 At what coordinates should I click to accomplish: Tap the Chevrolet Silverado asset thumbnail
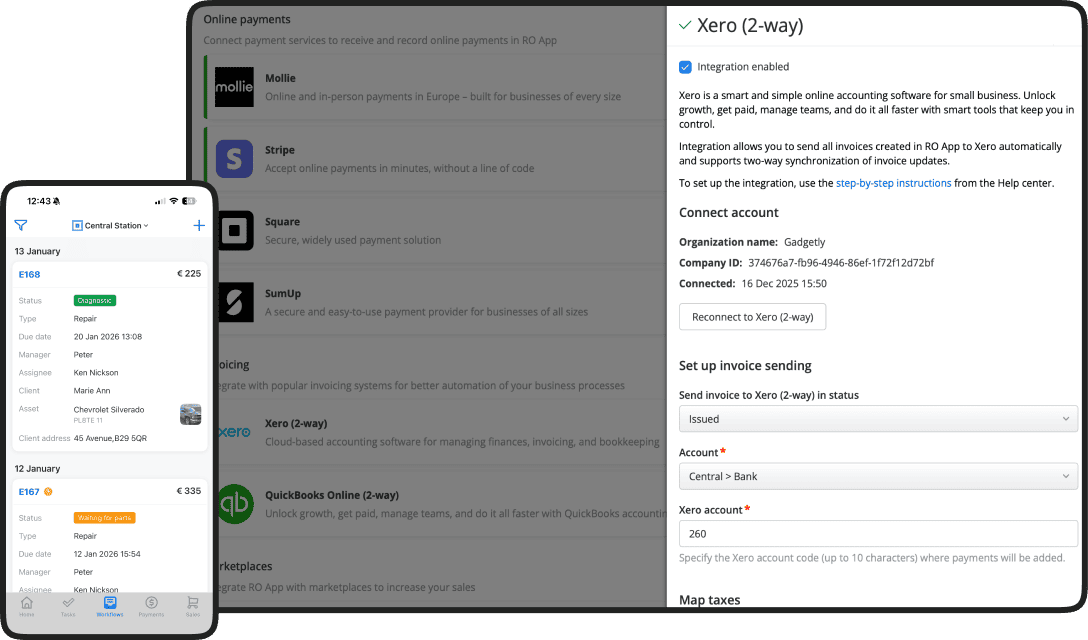point(190,414)
